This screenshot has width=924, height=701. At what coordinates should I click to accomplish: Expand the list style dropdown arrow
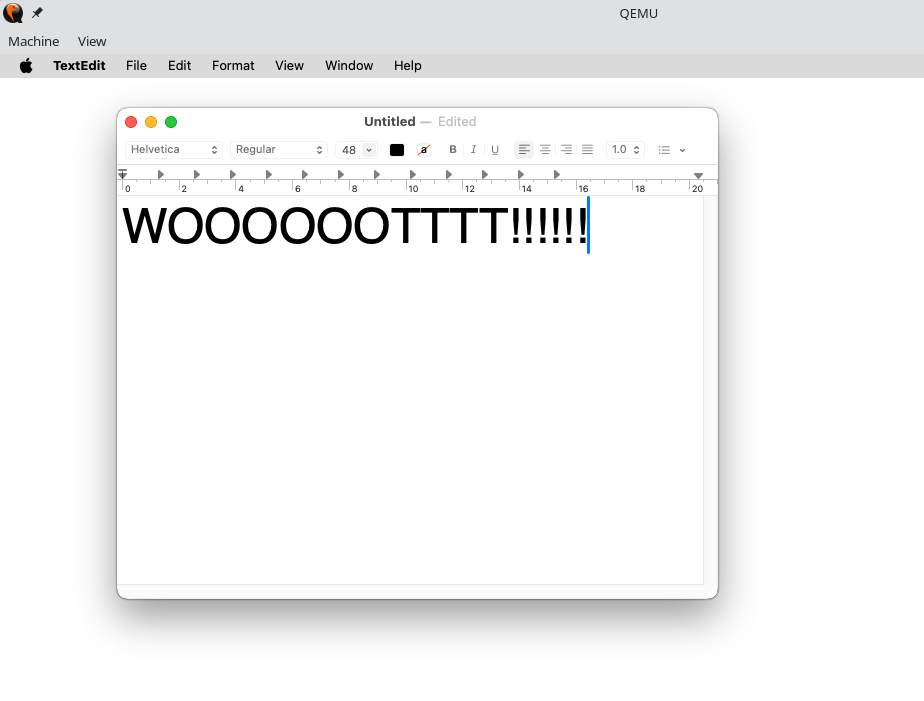tap(682, 150)
